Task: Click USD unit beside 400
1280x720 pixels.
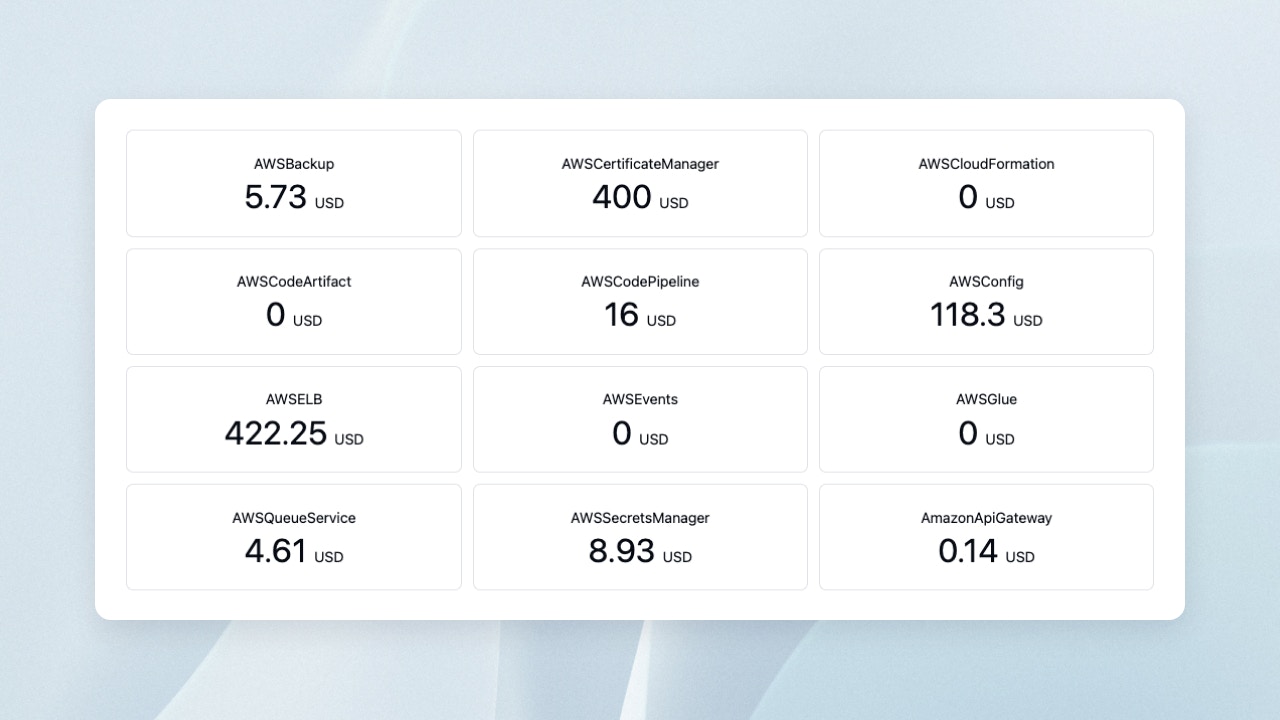Action: click(x=674, y=203)
